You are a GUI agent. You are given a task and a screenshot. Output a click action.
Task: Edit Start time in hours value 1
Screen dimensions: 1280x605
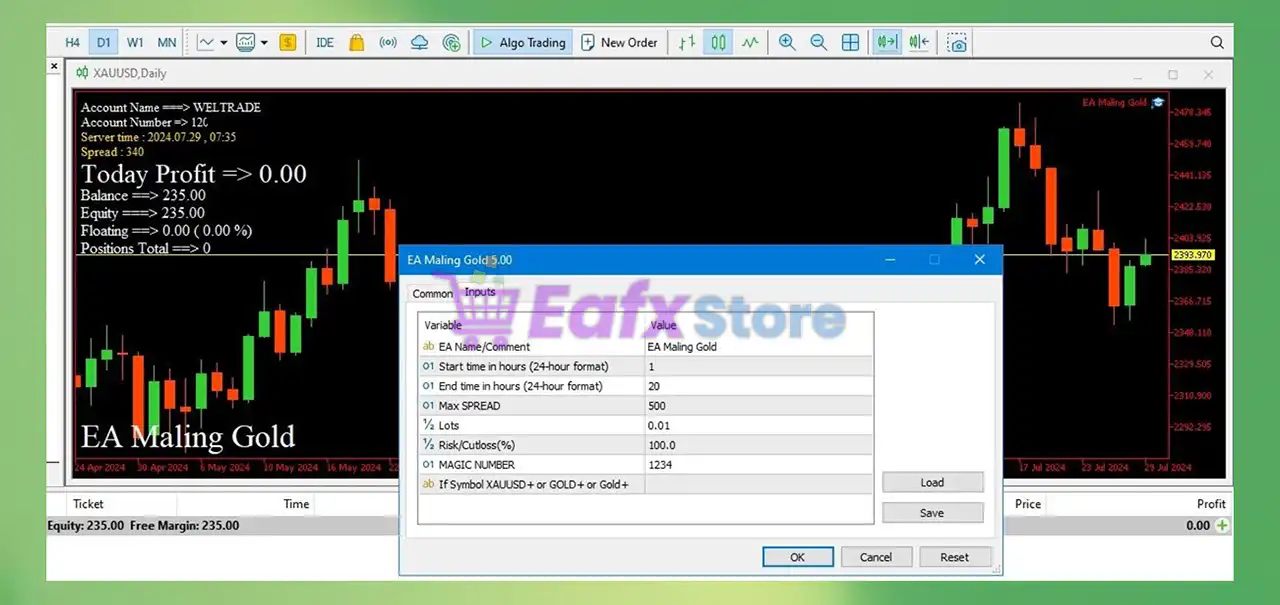[x=758, y=367]
